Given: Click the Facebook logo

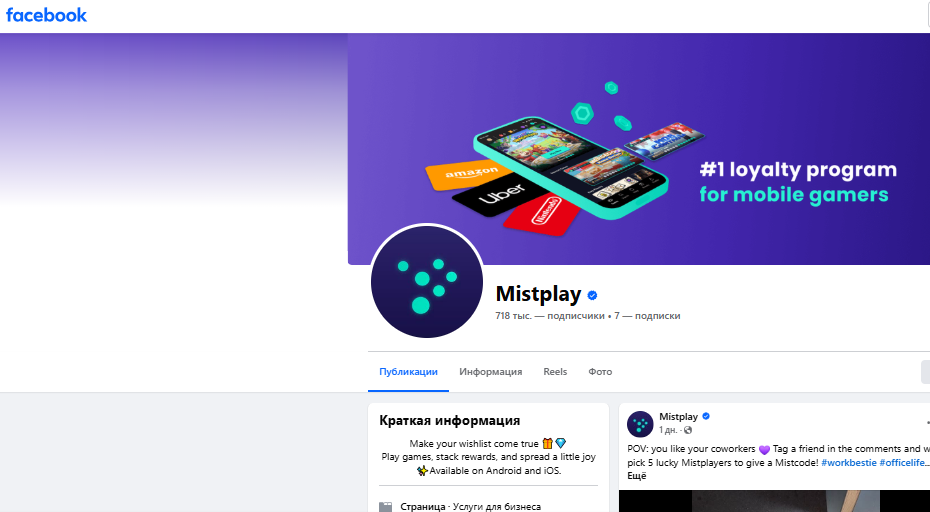Looking at the screenshot, I should tap(46, 15).
